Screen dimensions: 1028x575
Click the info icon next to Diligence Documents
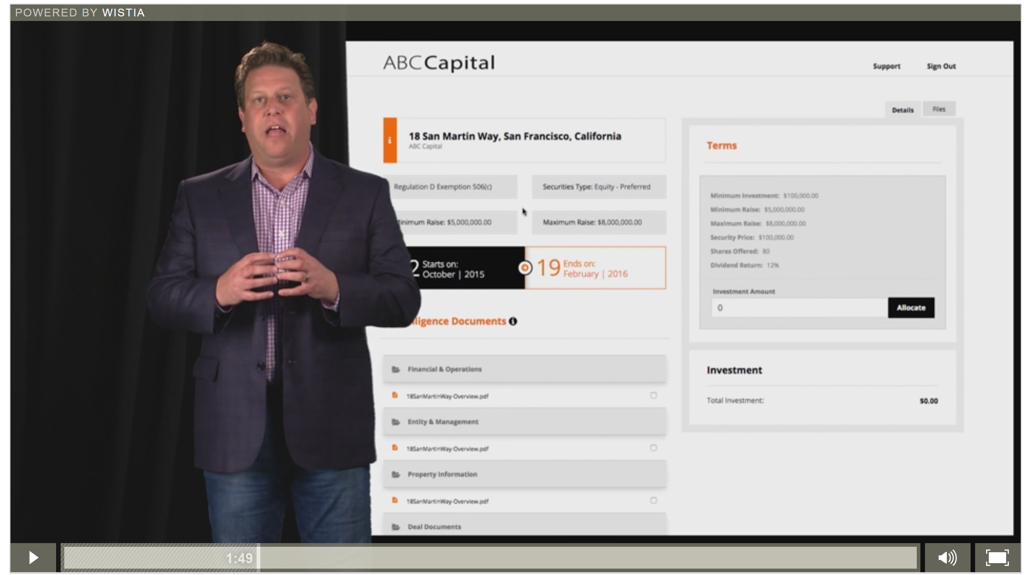coord(513,322)
